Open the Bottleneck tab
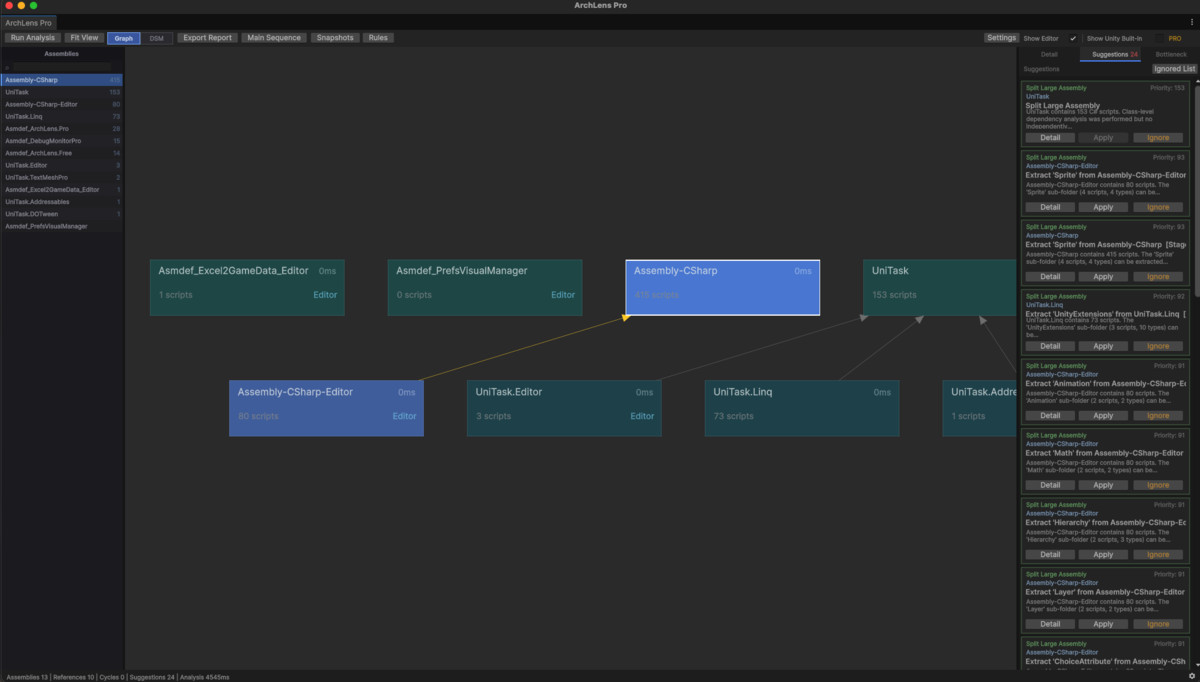Image resolution: width=1200 pixels, height=682 pixels. (x=1171, y=54)
